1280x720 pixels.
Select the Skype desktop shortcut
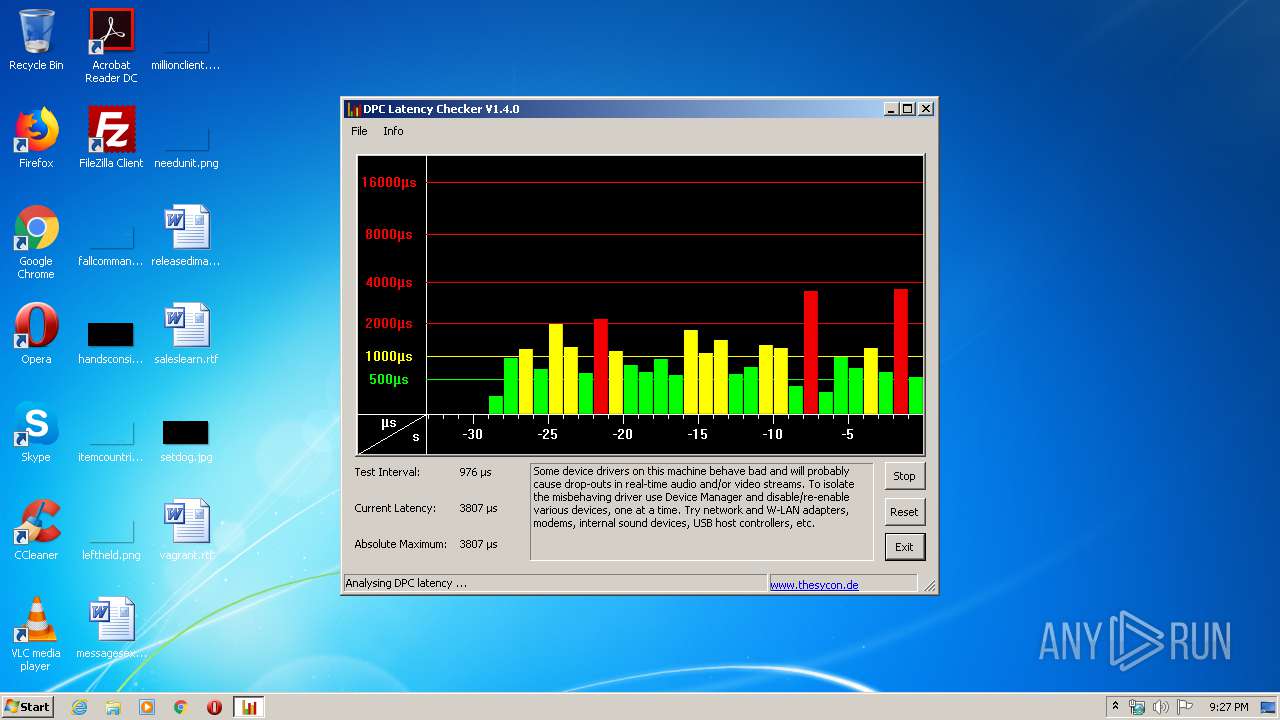click(36, 432)
